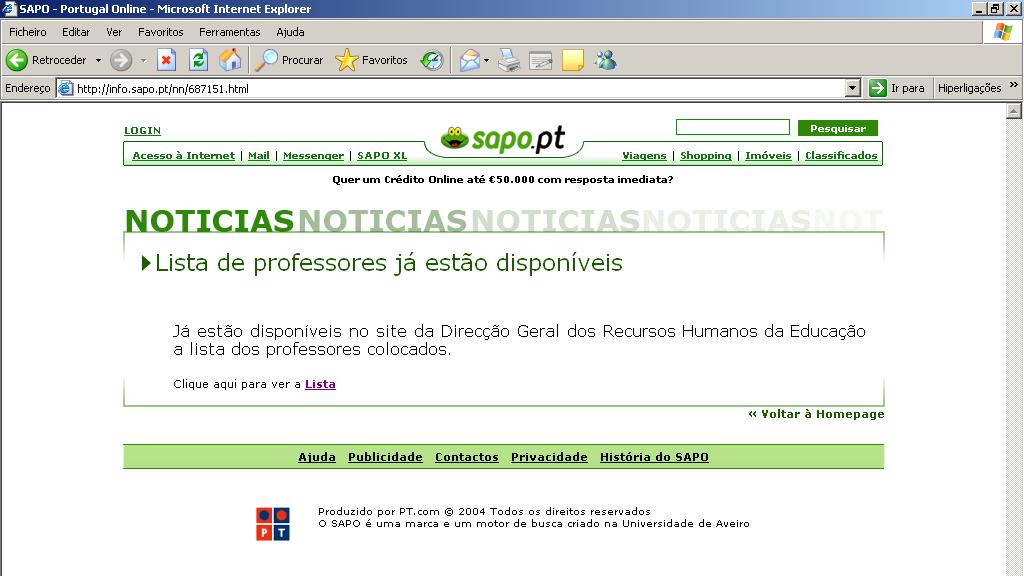Click the SAPO search input field
1024x576 pixels.
733,127
